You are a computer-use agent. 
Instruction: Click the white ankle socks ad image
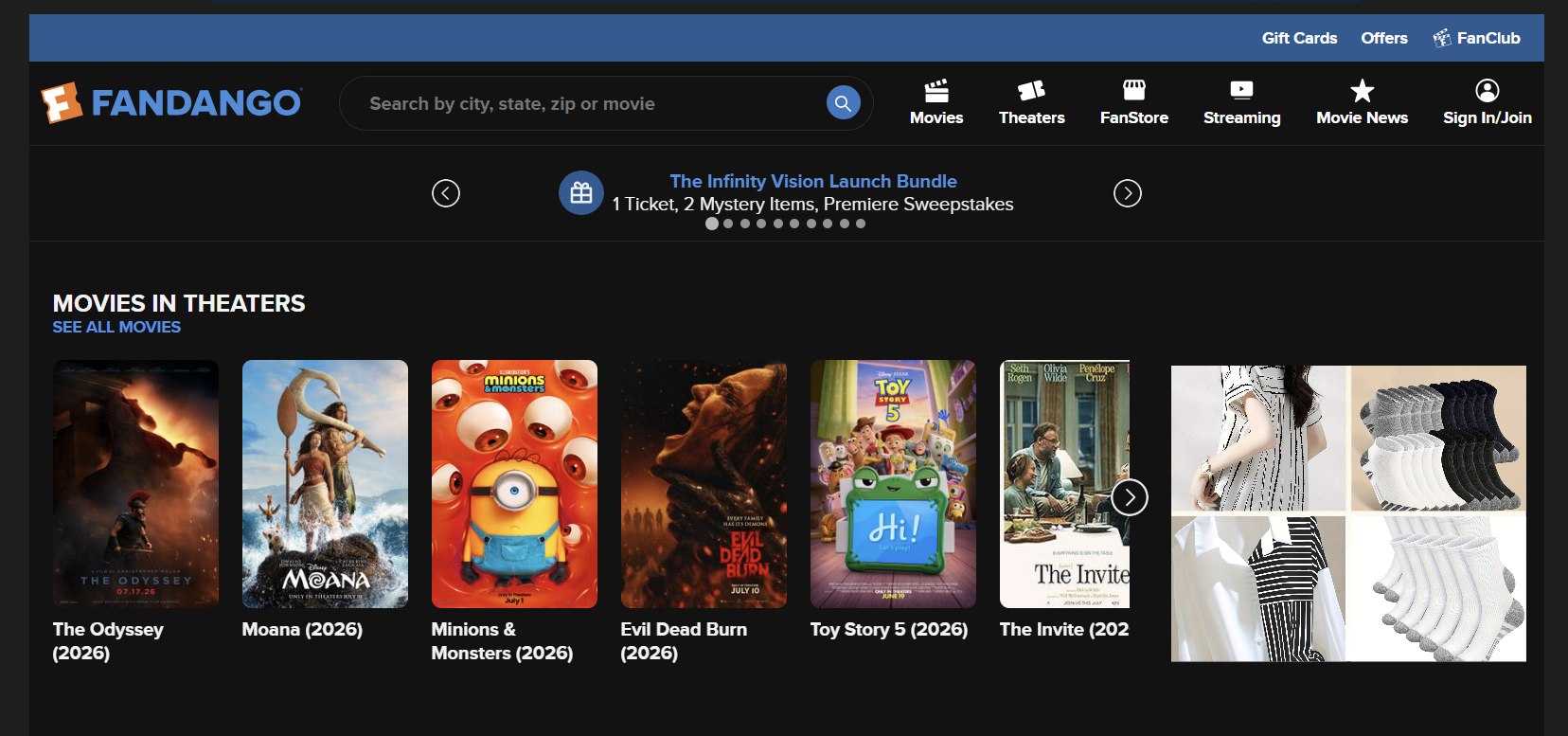[1438, 588]
